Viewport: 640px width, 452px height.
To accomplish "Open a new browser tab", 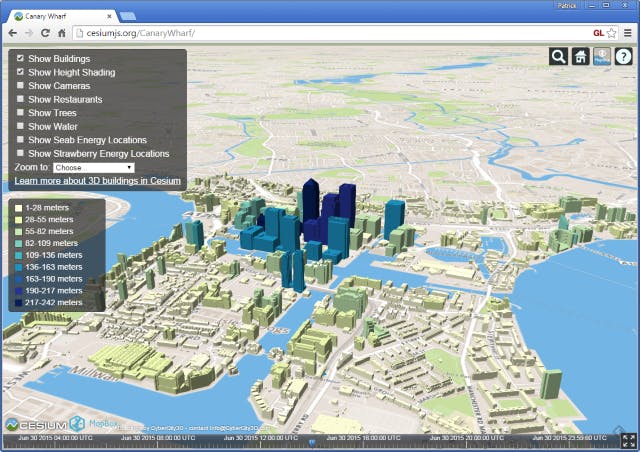I will [128, 16].
